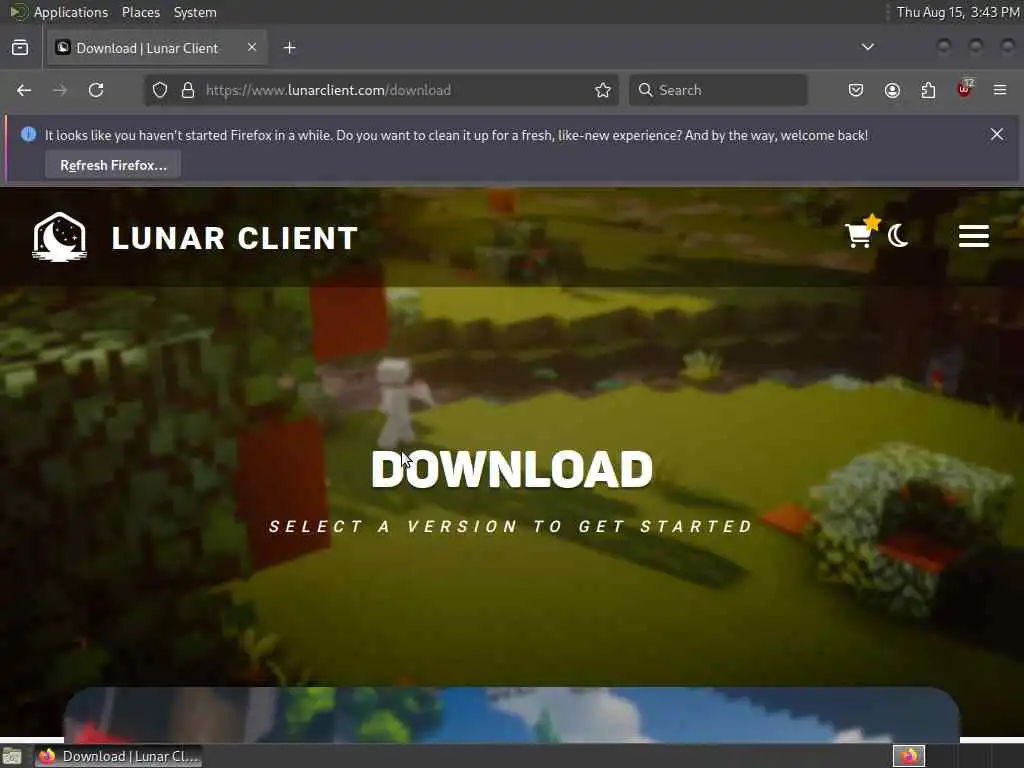Click the show desktop icon in taskbar

12,756
